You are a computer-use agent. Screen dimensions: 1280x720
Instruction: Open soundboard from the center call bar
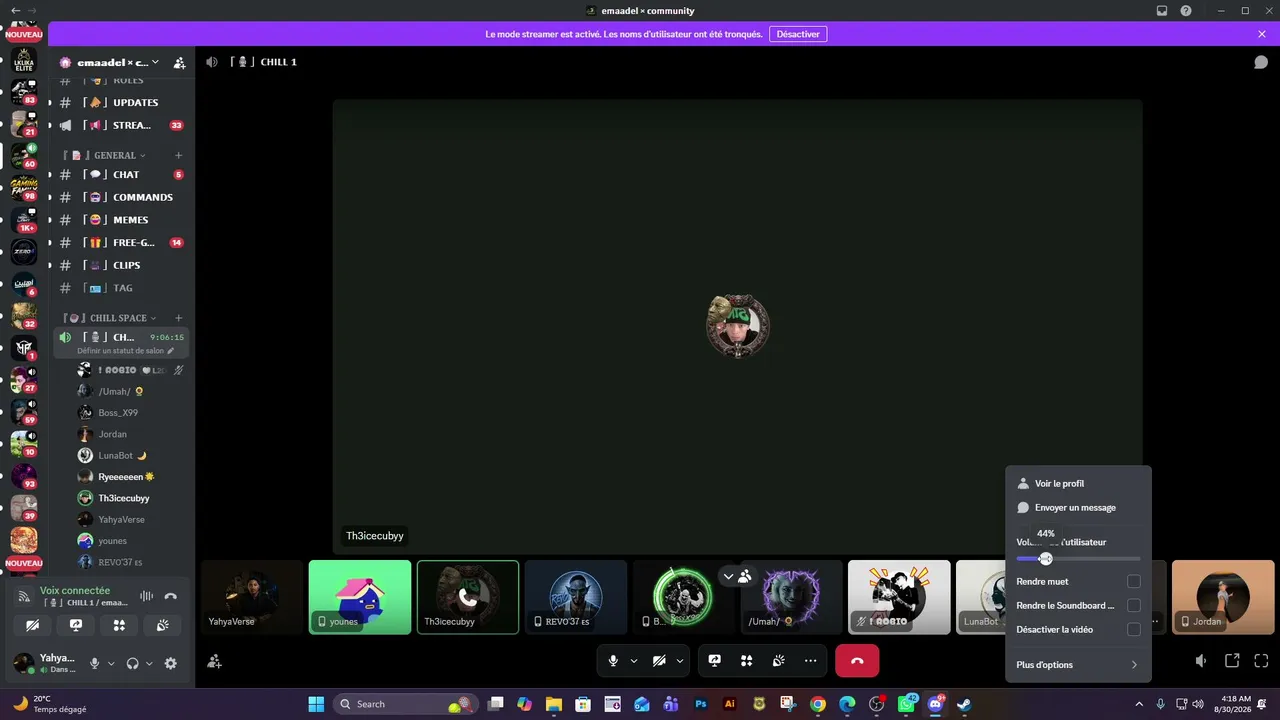pyautogui.click(x=778, y=661)
